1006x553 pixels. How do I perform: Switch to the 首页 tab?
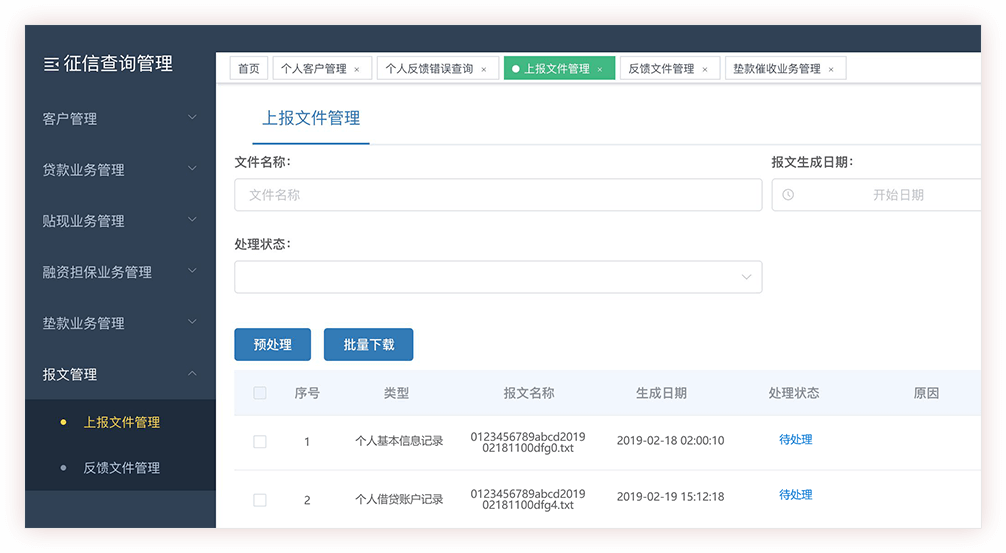(x=249, y=69)
